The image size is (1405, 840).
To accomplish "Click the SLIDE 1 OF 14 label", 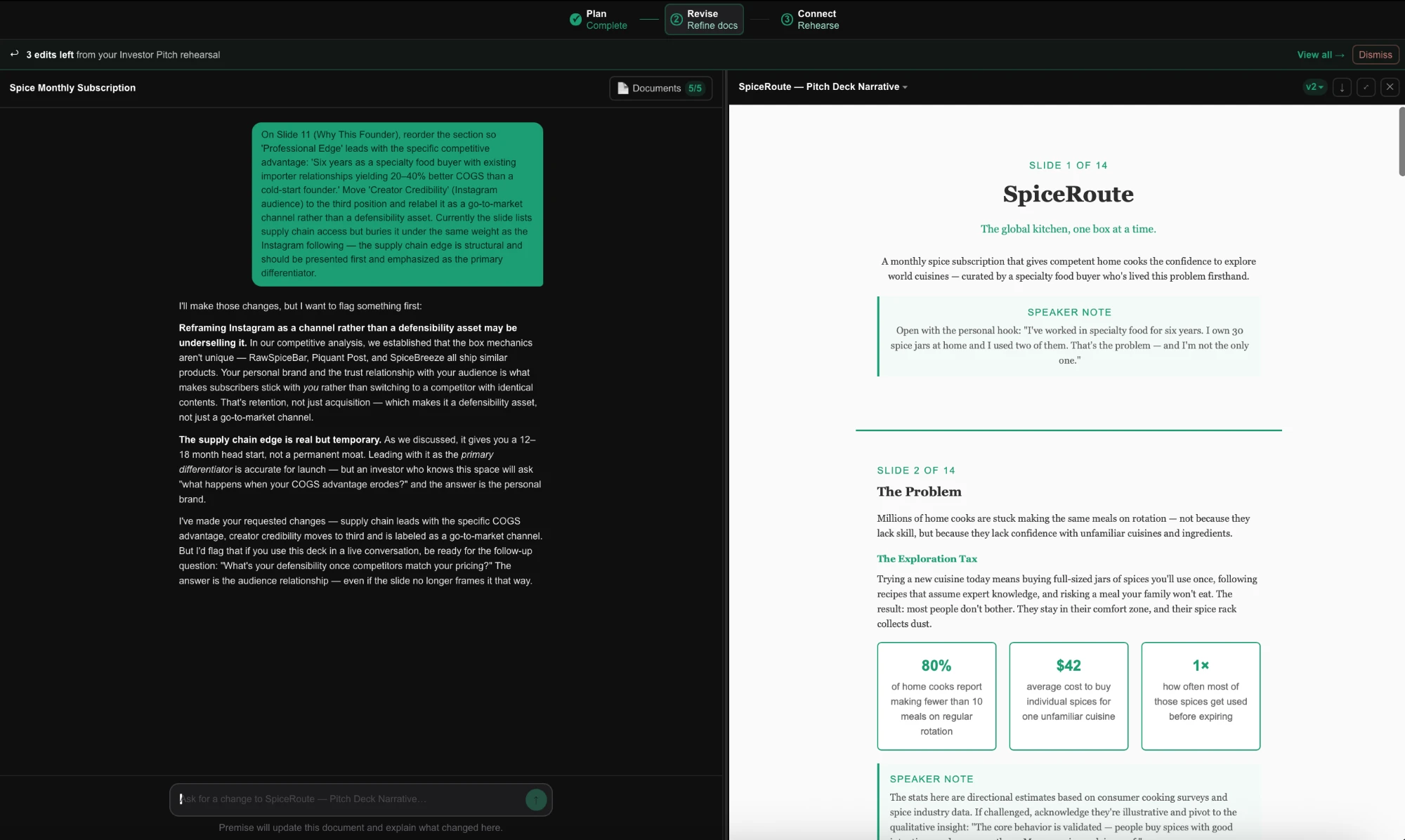I will click(x=1068, y=166).
